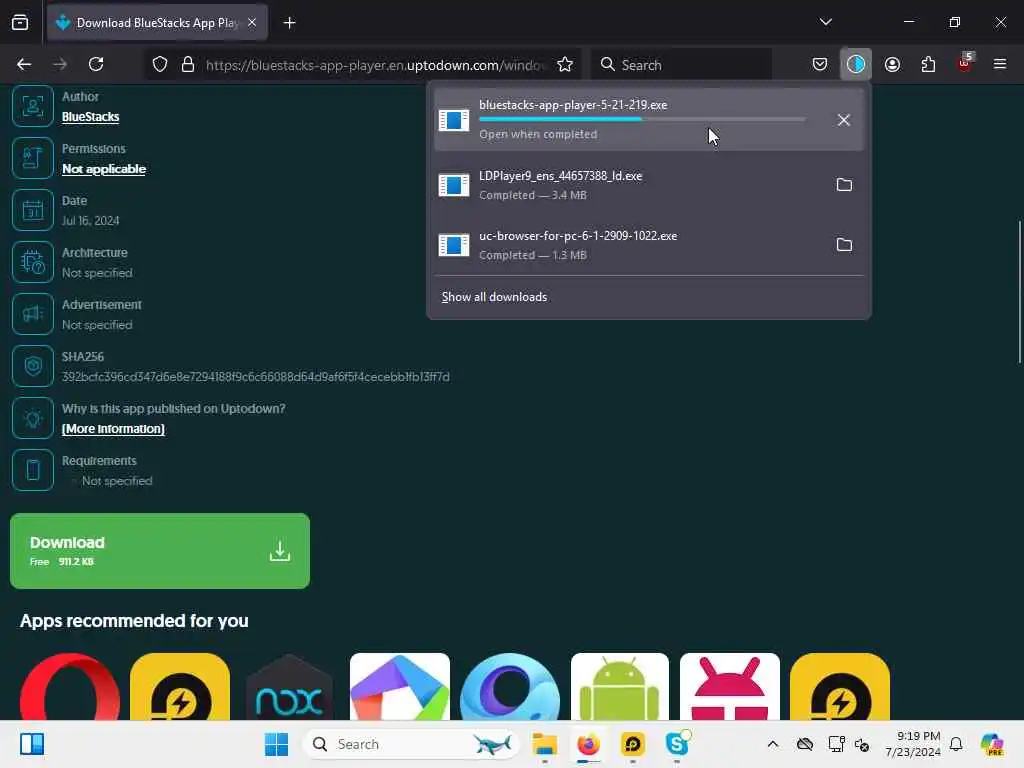Click the Architecture chip icon
The width and height of the screenshot is (1024, 768).
33,262
